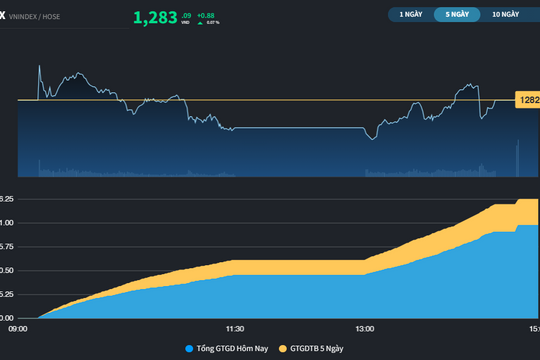This screenshot has width=540, height=360.
Task: Click the yellow GTGDTB 5 Ngày legend dot
Action: [x=282, y=349]
